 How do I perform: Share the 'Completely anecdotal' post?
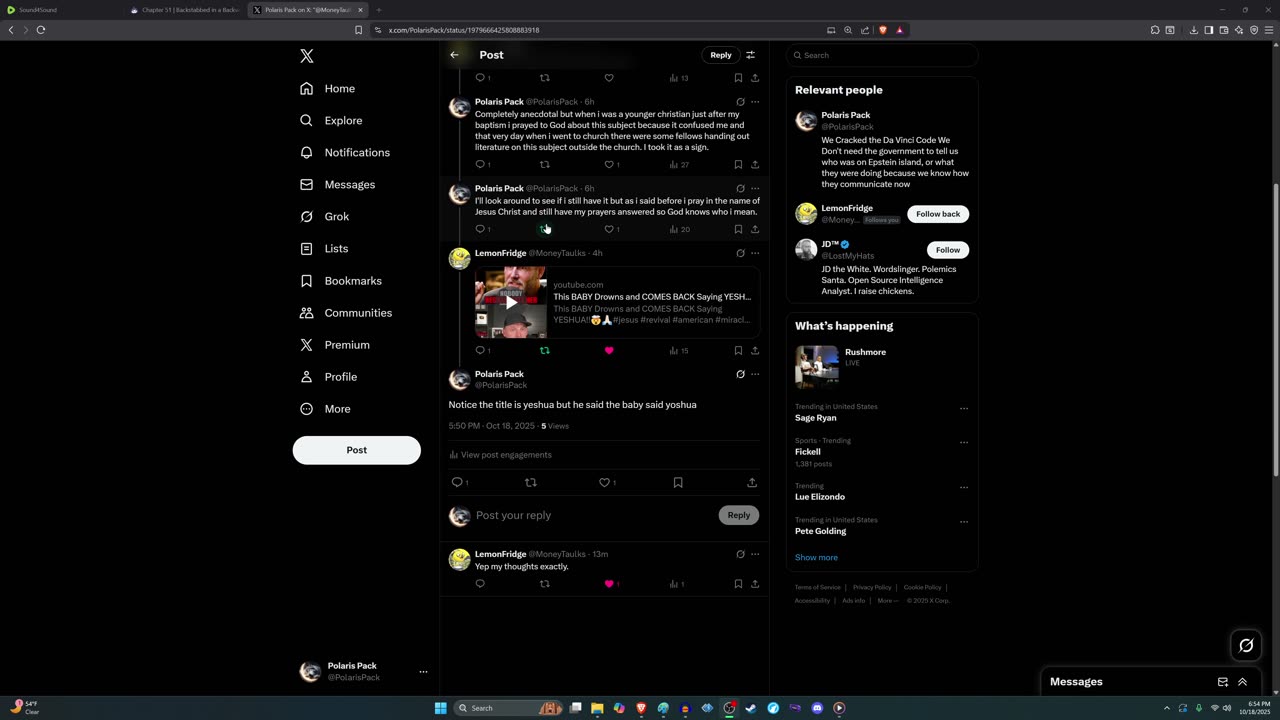tap(755, 164)
